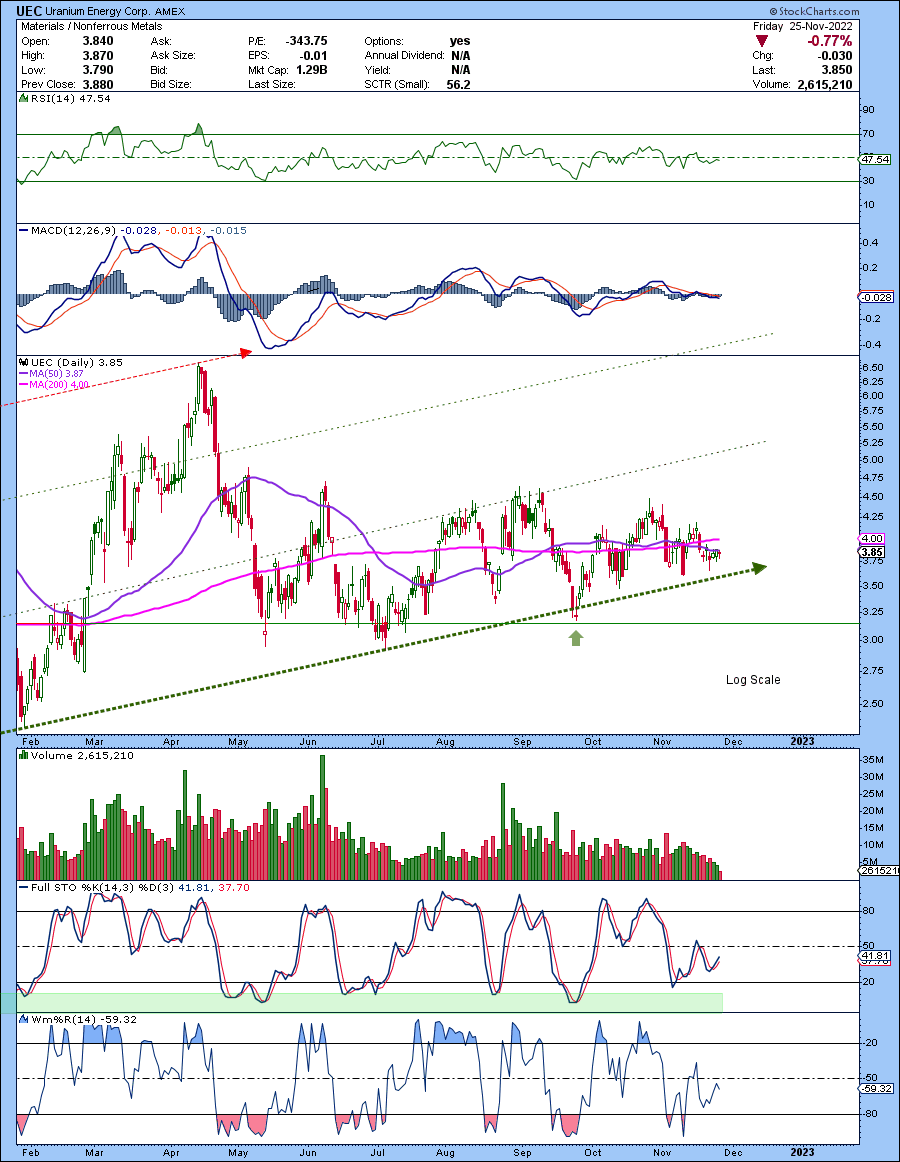Click the Options value yes
900x1162 pixels.
point(460,42)
